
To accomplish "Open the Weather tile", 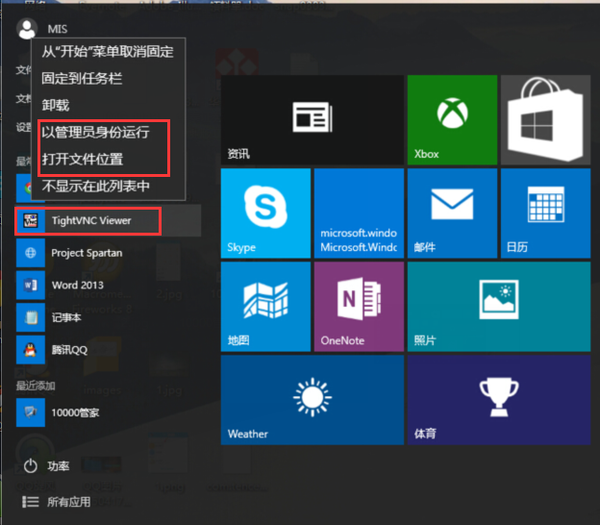I will pos(312,400).
